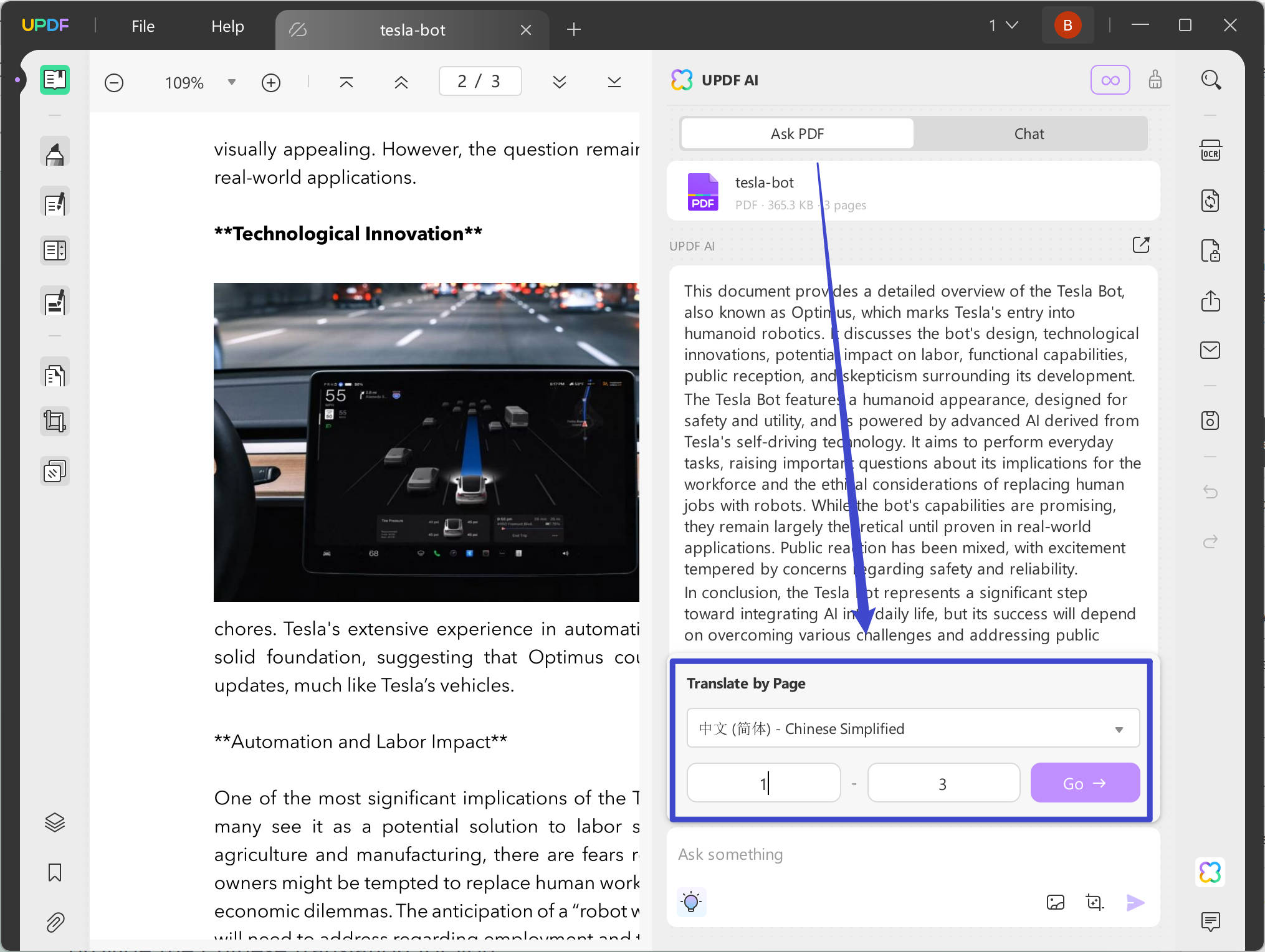The width and height of the screenshot is (1265, 952).
Task: Jump to the last page arrow
Action: click(614, 82)
